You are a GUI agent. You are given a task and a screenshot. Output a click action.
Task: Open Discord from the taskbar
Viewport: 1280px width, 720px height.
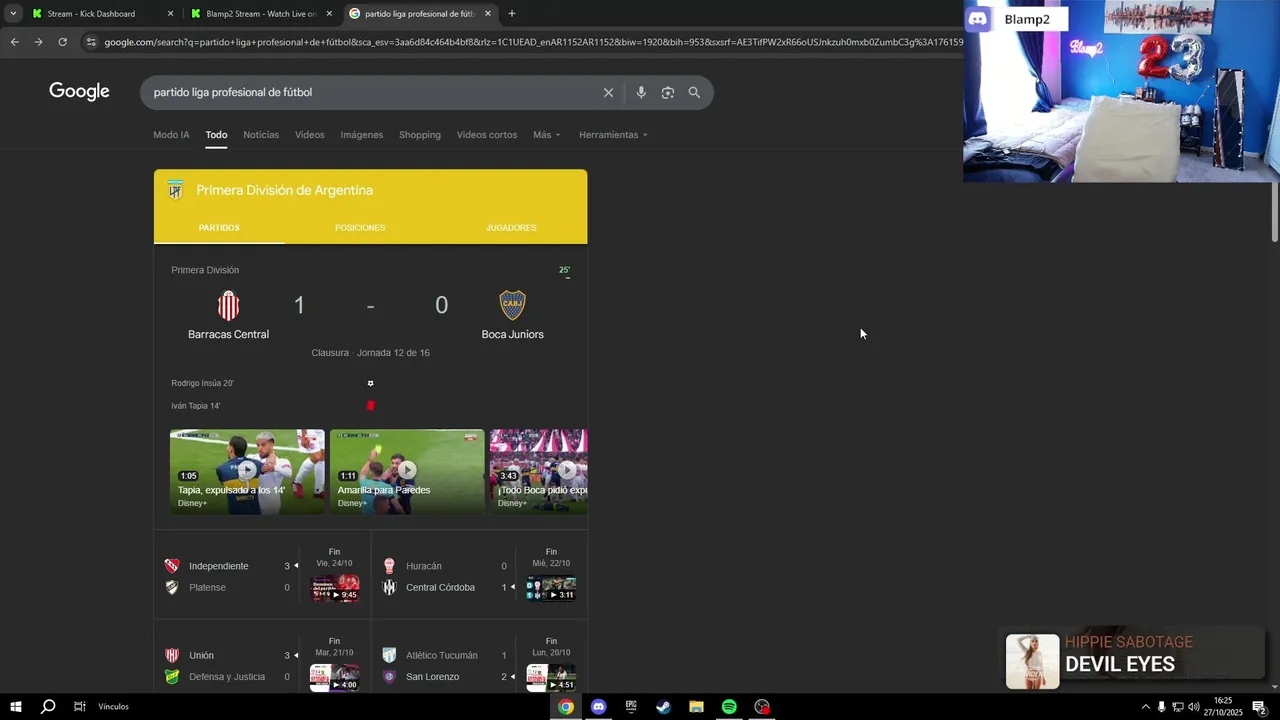coord(598,707)
